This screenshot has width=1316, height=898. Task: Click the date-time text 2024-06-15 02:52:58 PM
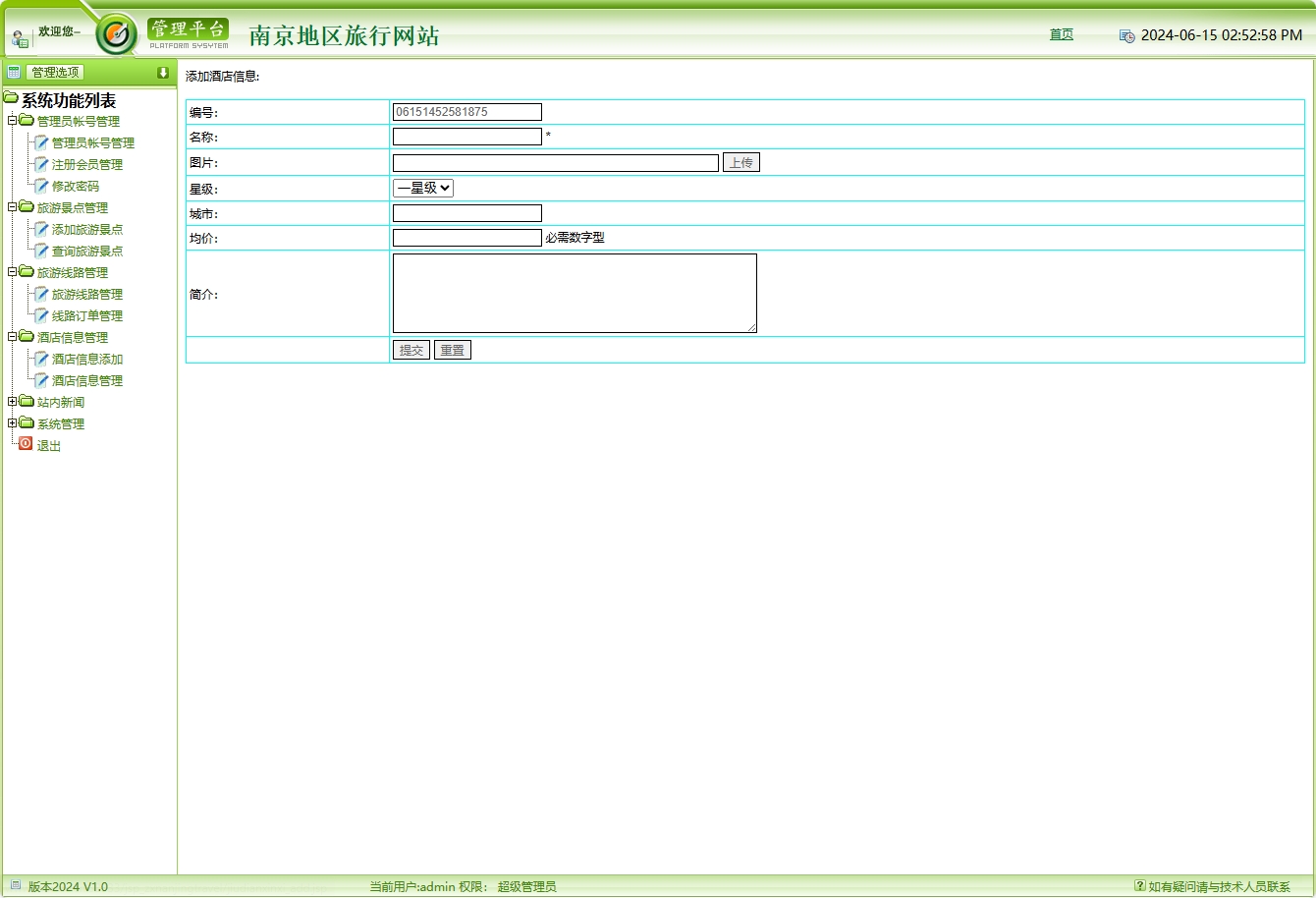click(1222, 35)
